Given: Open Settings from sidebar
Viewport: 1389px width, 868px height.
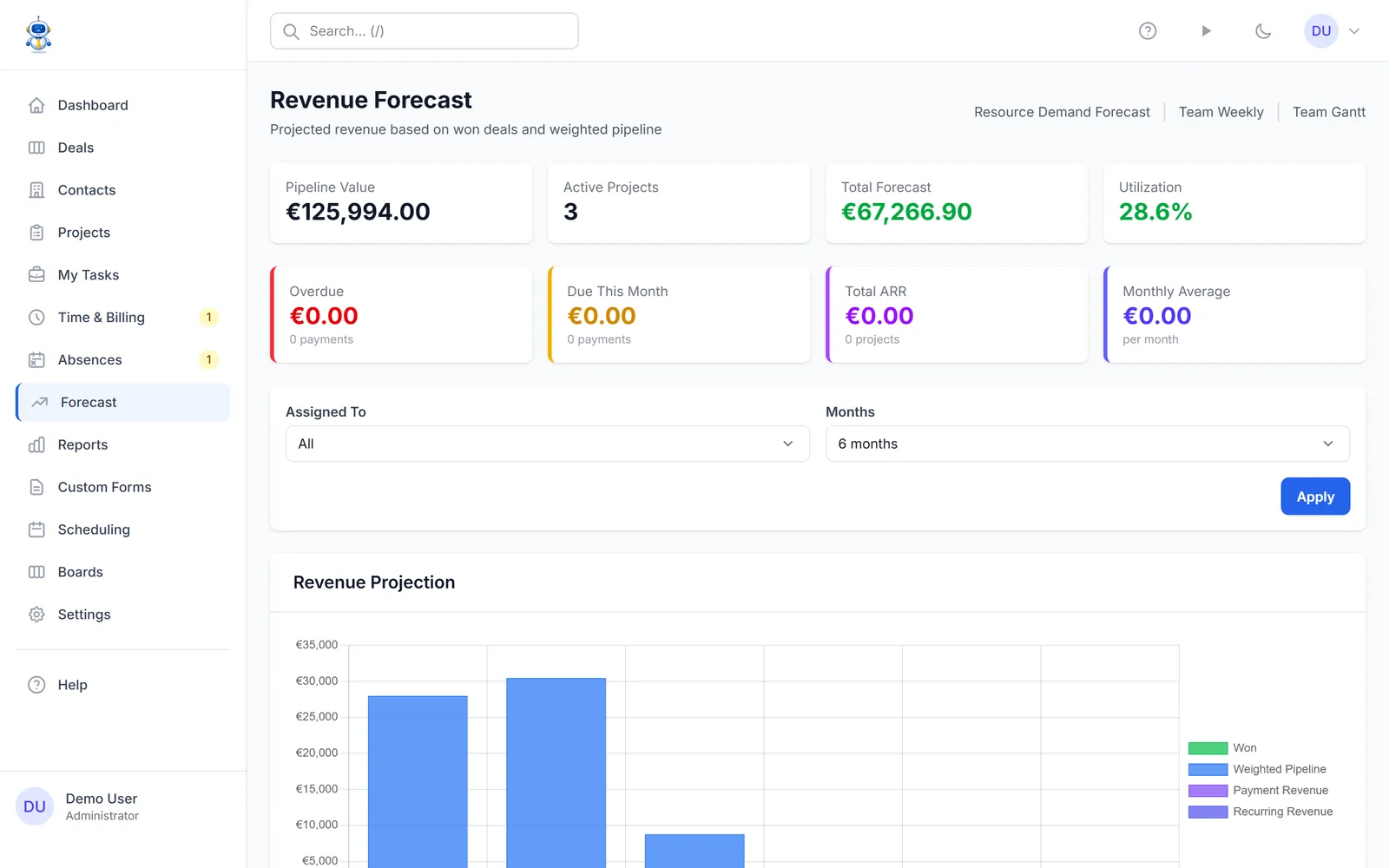Looking at the screenshot, I should click(122, 615).
